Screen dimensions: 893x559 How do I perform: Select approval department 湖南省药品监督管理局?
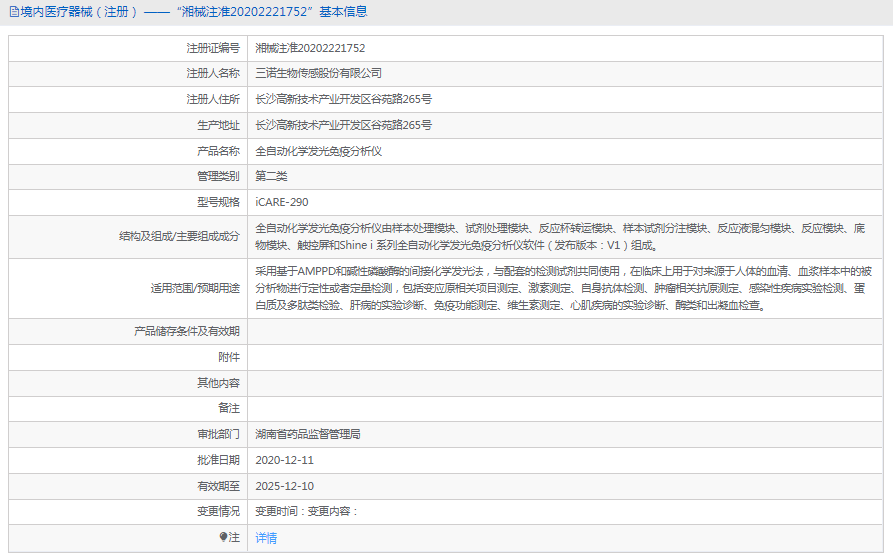(308, 434)
